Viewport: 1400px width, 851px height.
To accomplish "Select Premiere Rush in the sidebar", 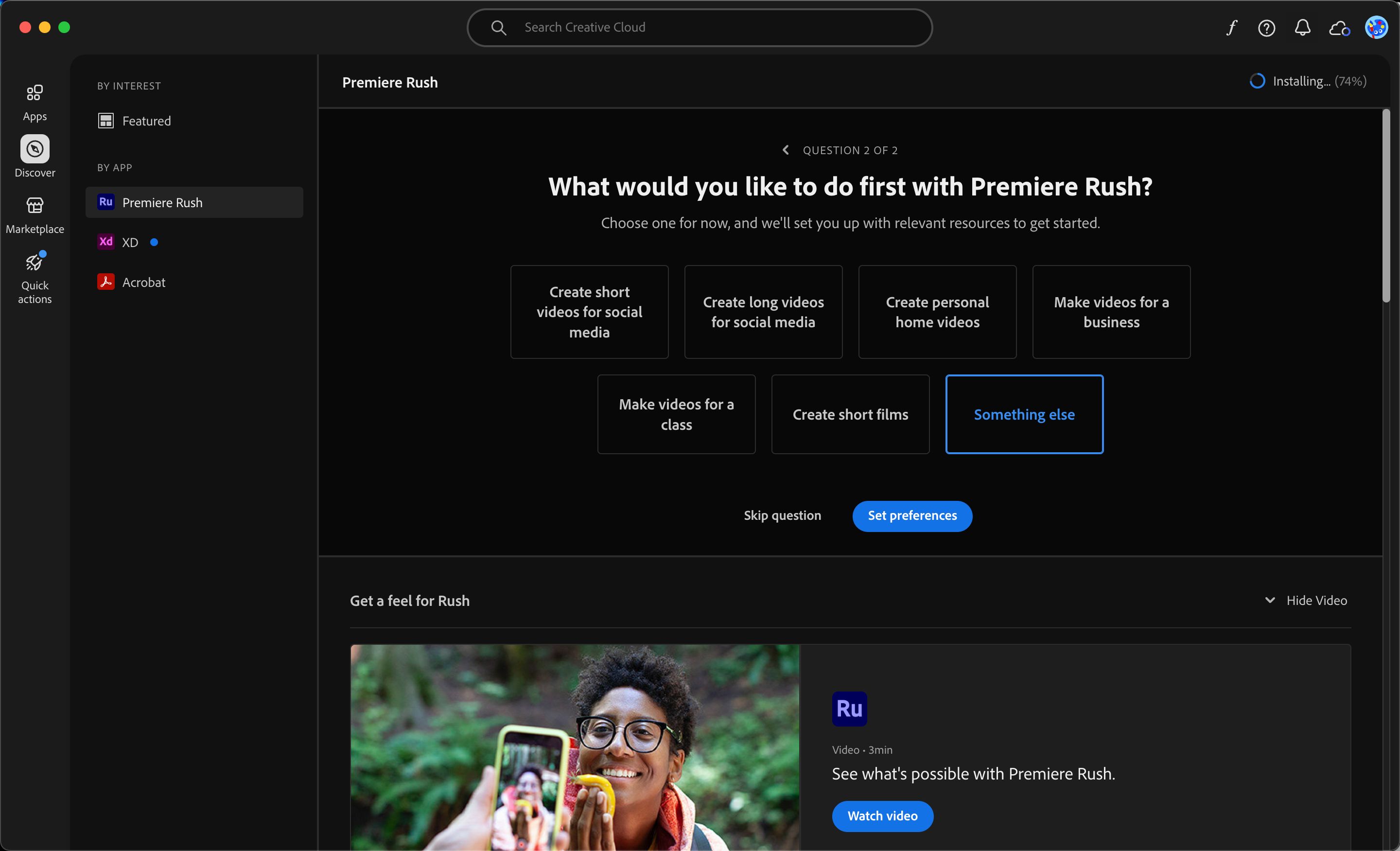I will [x=194, y=202].
